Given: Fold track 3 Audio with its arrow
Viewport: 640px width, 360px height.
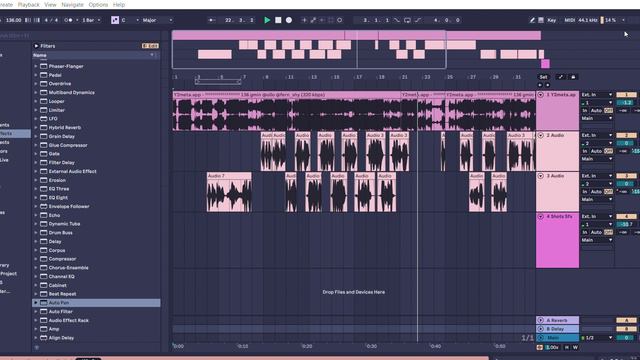Looking at the screenshot, I should click(x=541, y=176).
